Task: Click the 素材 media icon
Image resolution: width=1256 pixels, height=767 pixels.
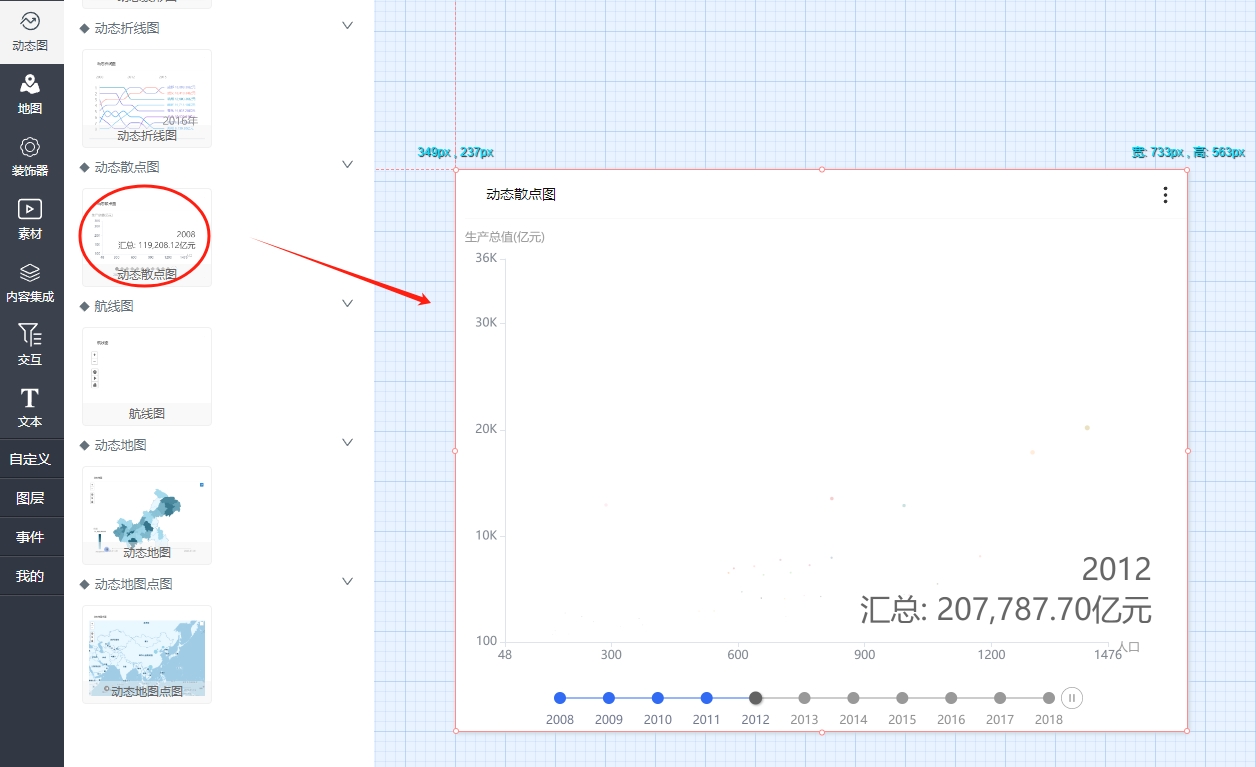Action: (x=30, y=219)
